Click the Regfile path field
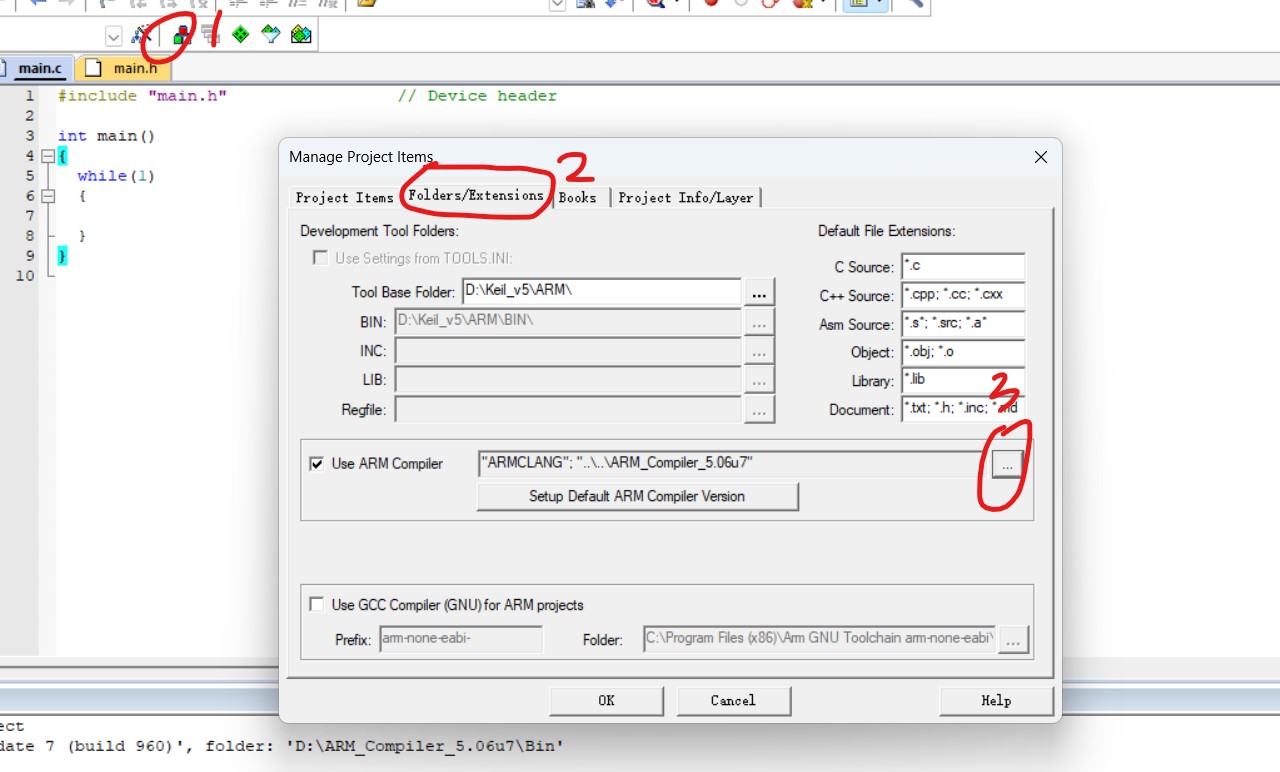Image resolution: width=1280 pixels, height=772 pixels. (x=568, y=408)
